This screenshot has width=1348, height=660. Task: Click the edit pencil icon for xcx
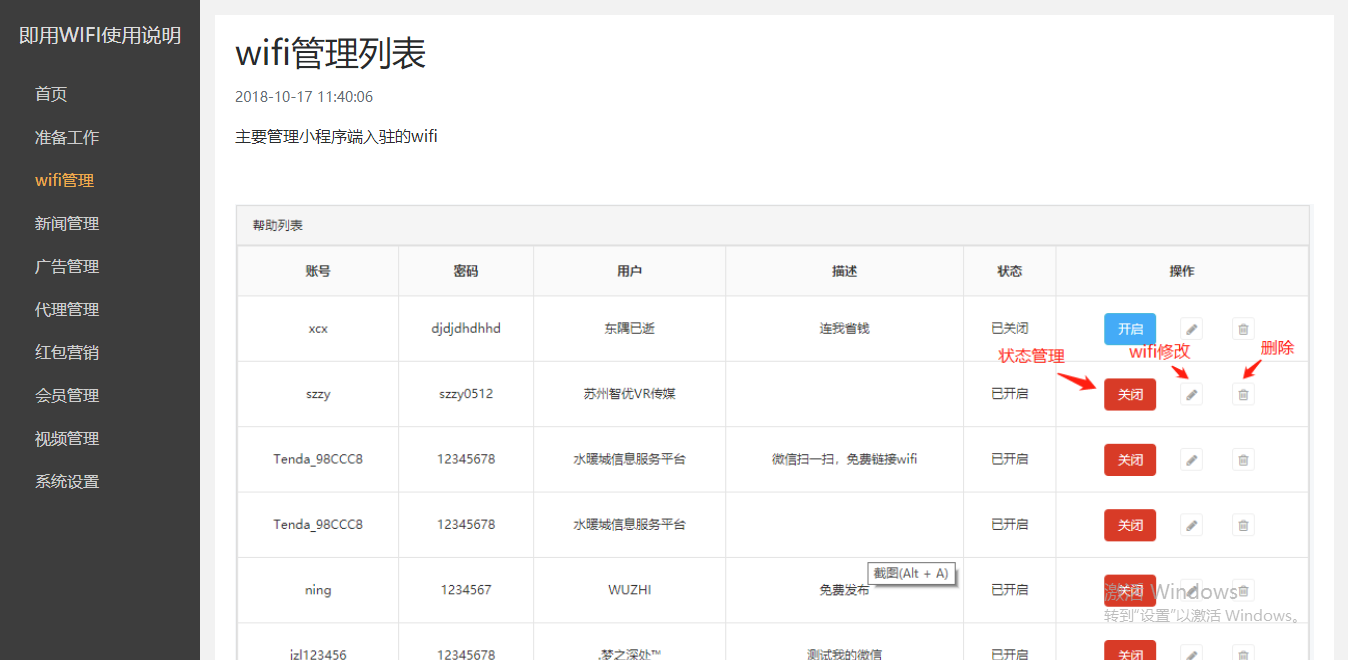tap(1190, 328)
